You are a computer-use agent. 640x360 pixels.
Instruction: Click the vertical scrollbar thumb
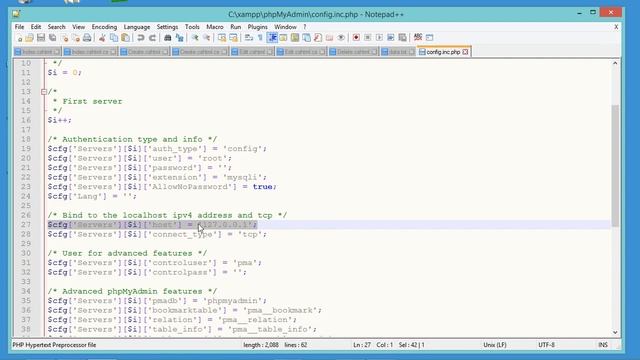click(x=615, y=165)
